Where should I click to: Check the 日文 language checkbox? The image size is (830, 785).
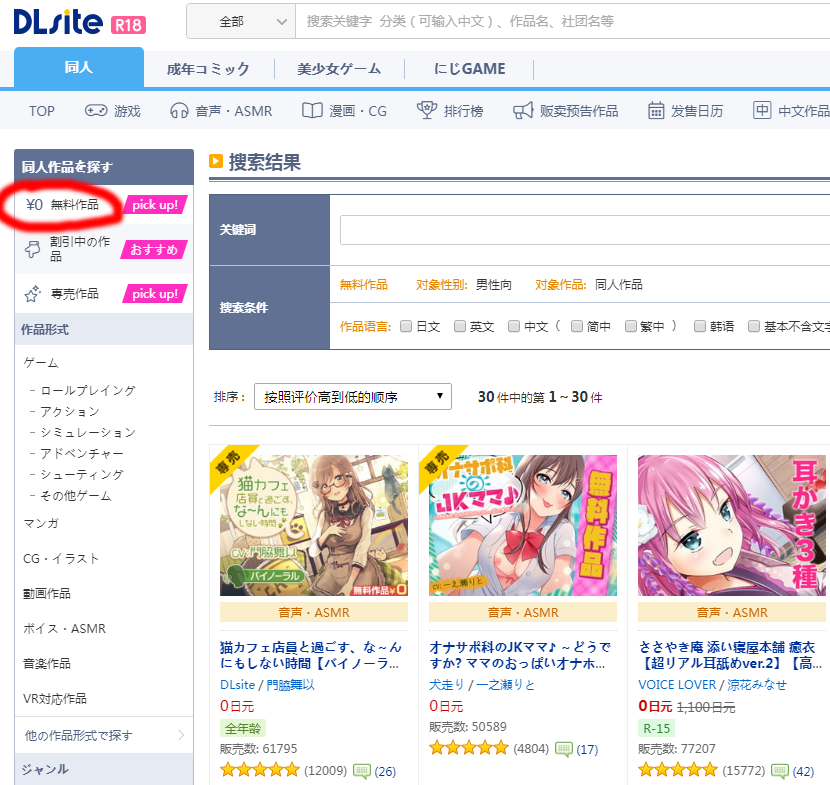tap(406, 326)
